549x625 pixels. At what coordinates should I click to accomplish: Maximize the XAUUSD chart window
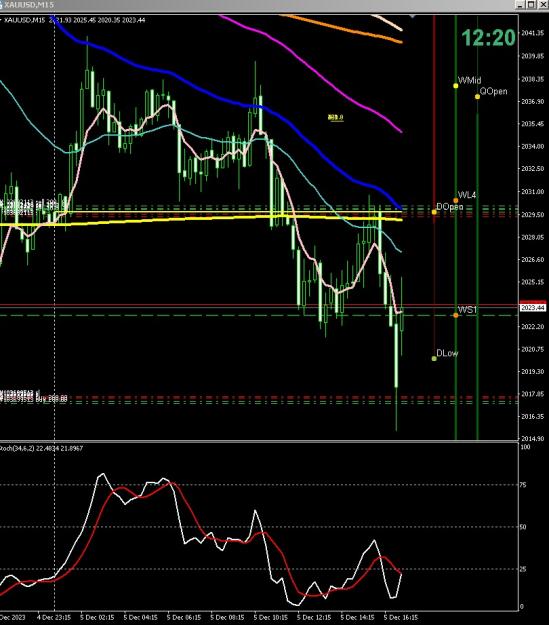[531, 4]
